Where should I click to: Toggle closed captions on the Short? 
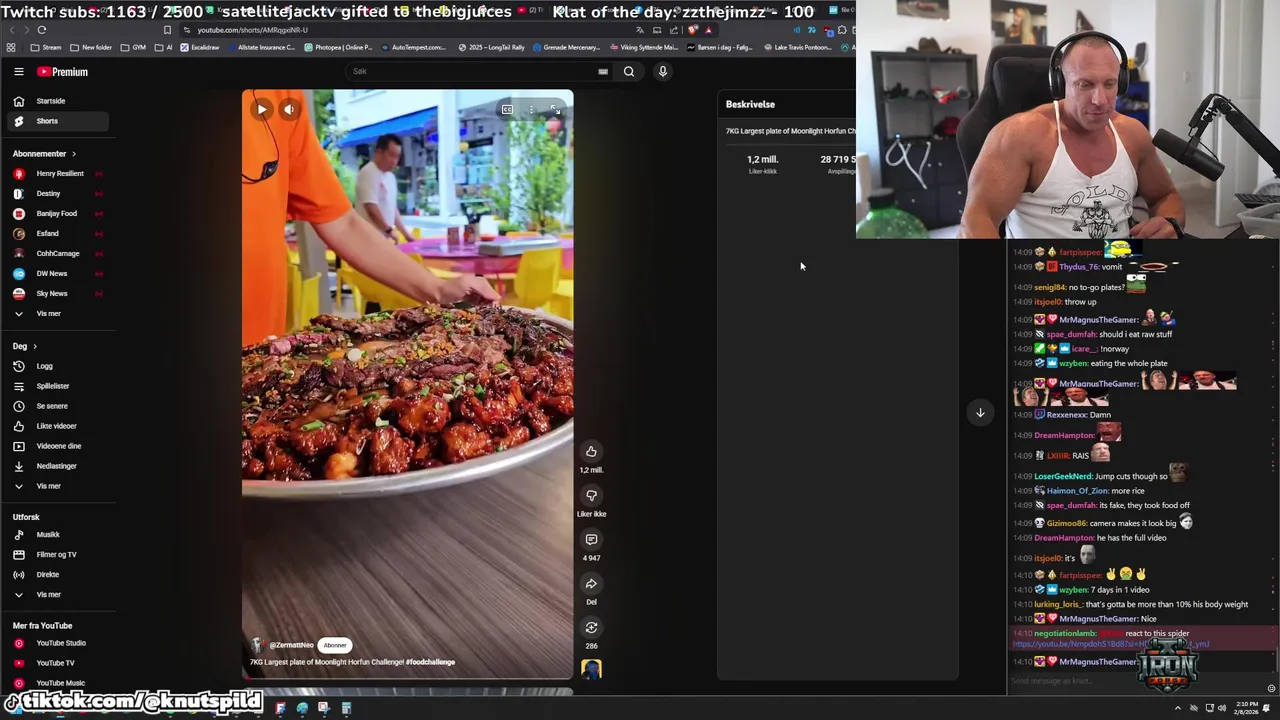coord(507,109)
